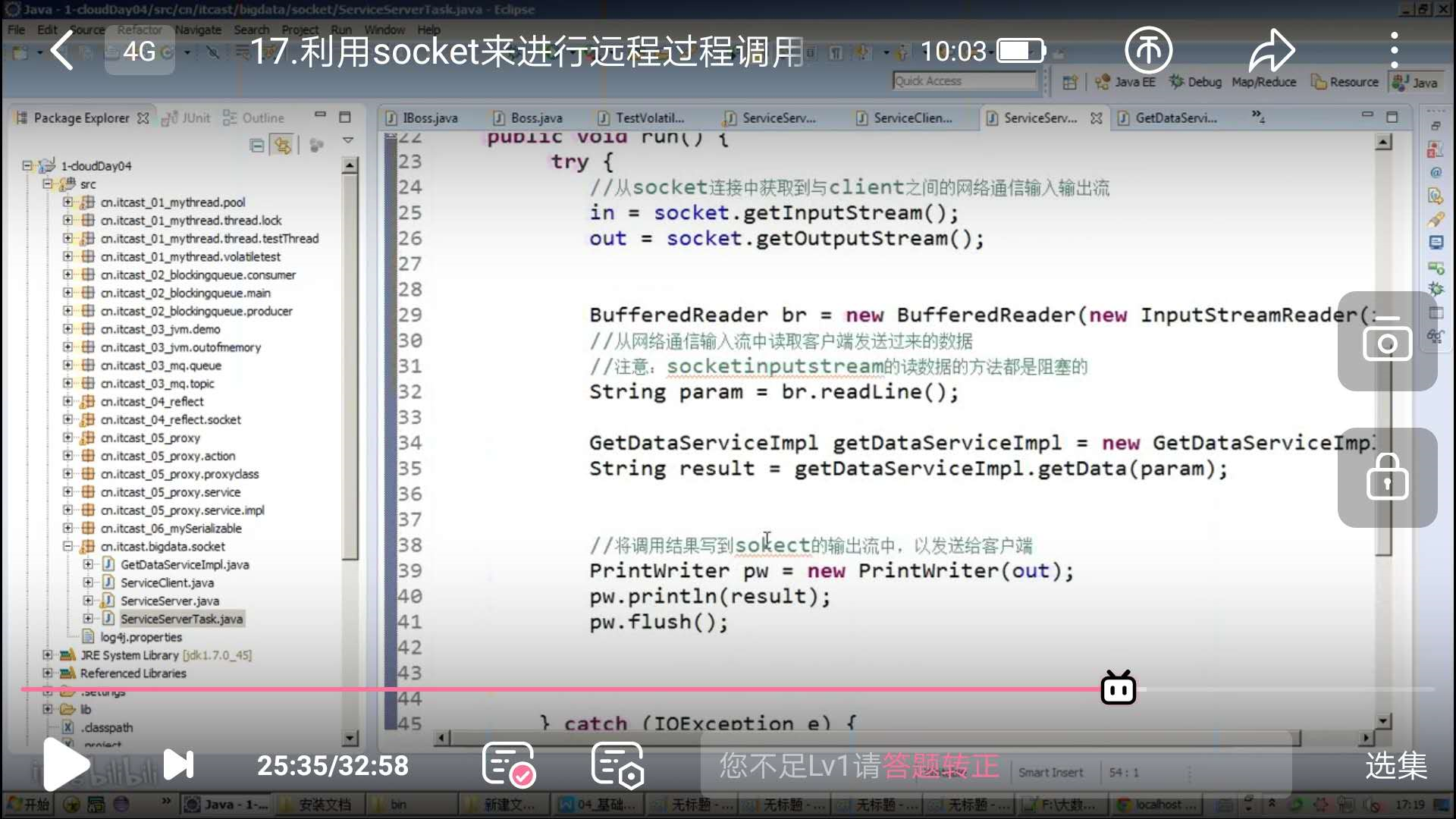Screen dimensions: 1456x819
Task: Select ServiceServer.java in the tree
Action: (169, 601)
